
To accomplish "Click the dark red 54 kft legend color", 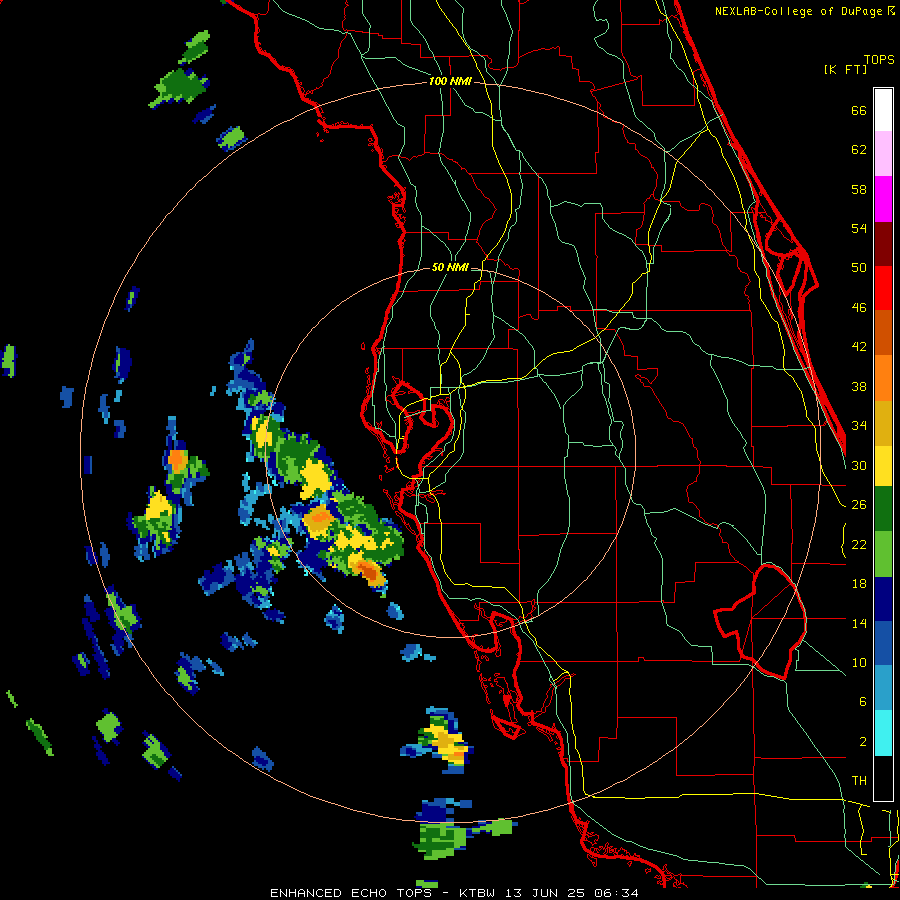I will point(883,243).
